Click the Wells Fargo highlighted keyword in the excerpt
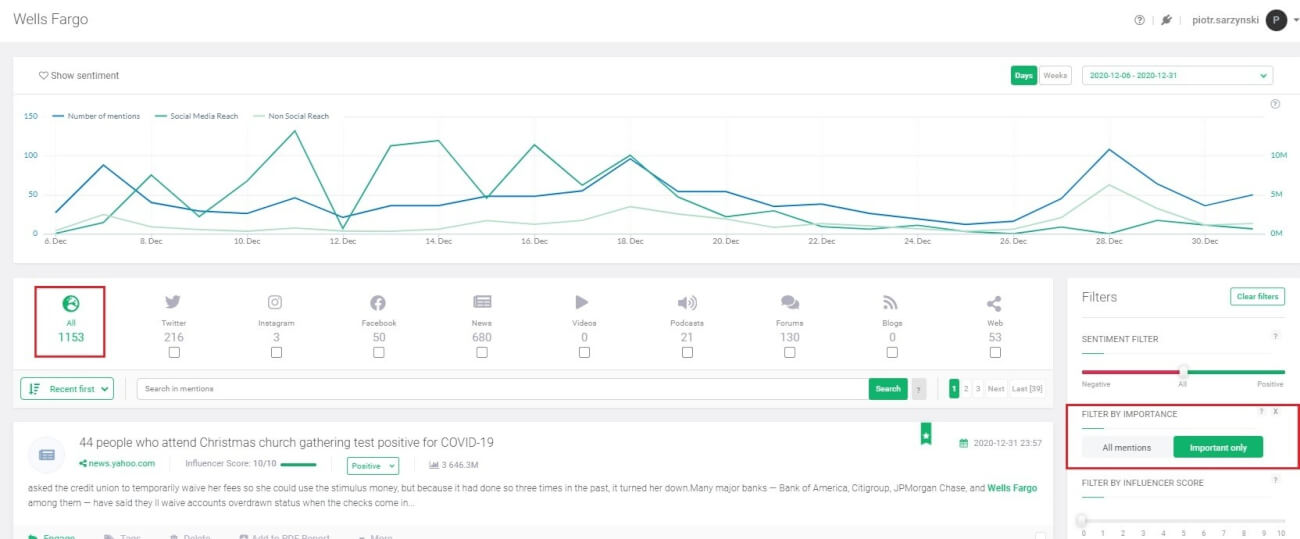Screen dimensions: 1300x539 click(1012, 488)
